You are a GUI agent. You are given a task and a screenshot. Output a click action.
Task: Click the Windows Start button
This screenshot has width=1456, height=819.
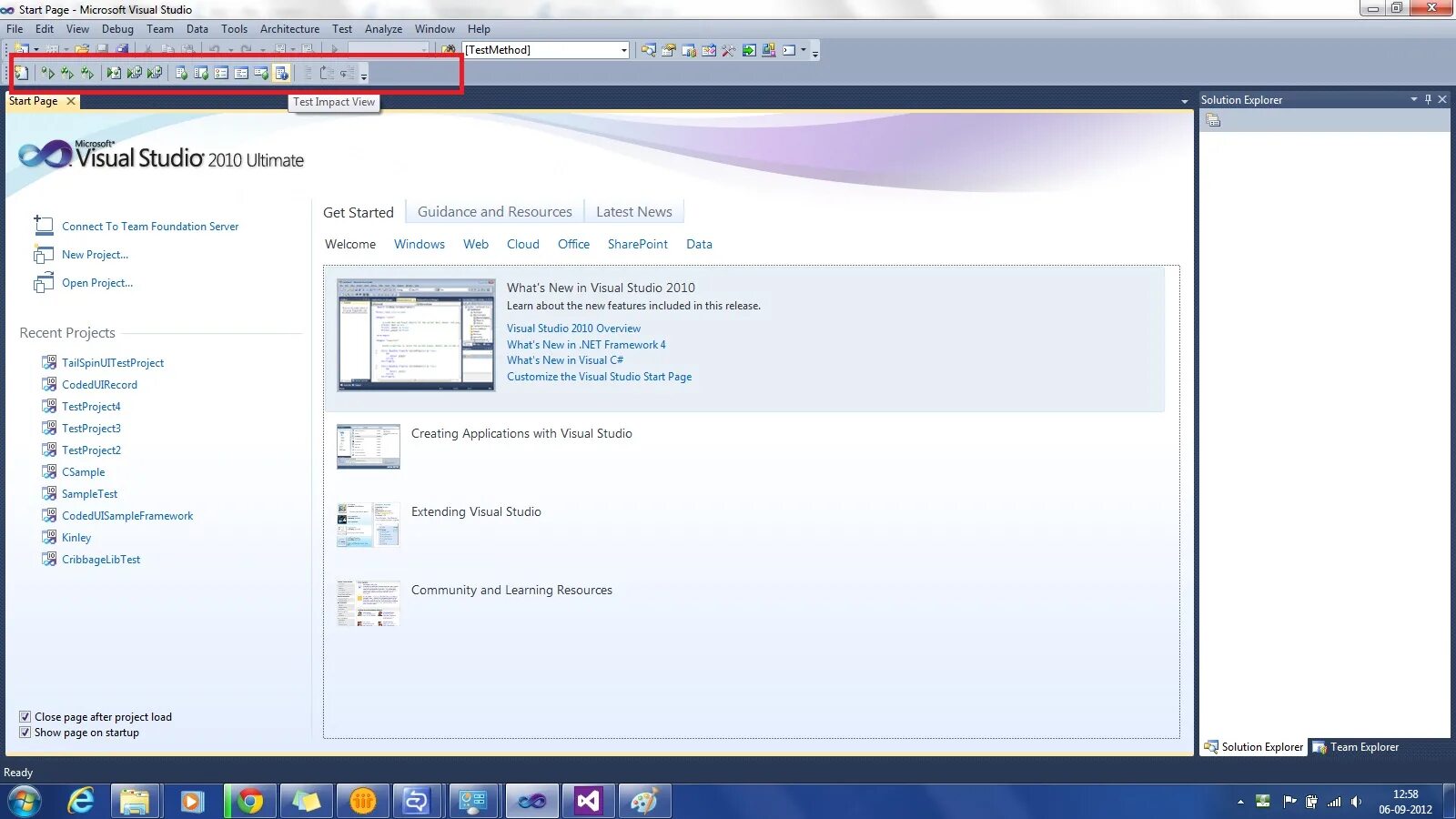24,802
